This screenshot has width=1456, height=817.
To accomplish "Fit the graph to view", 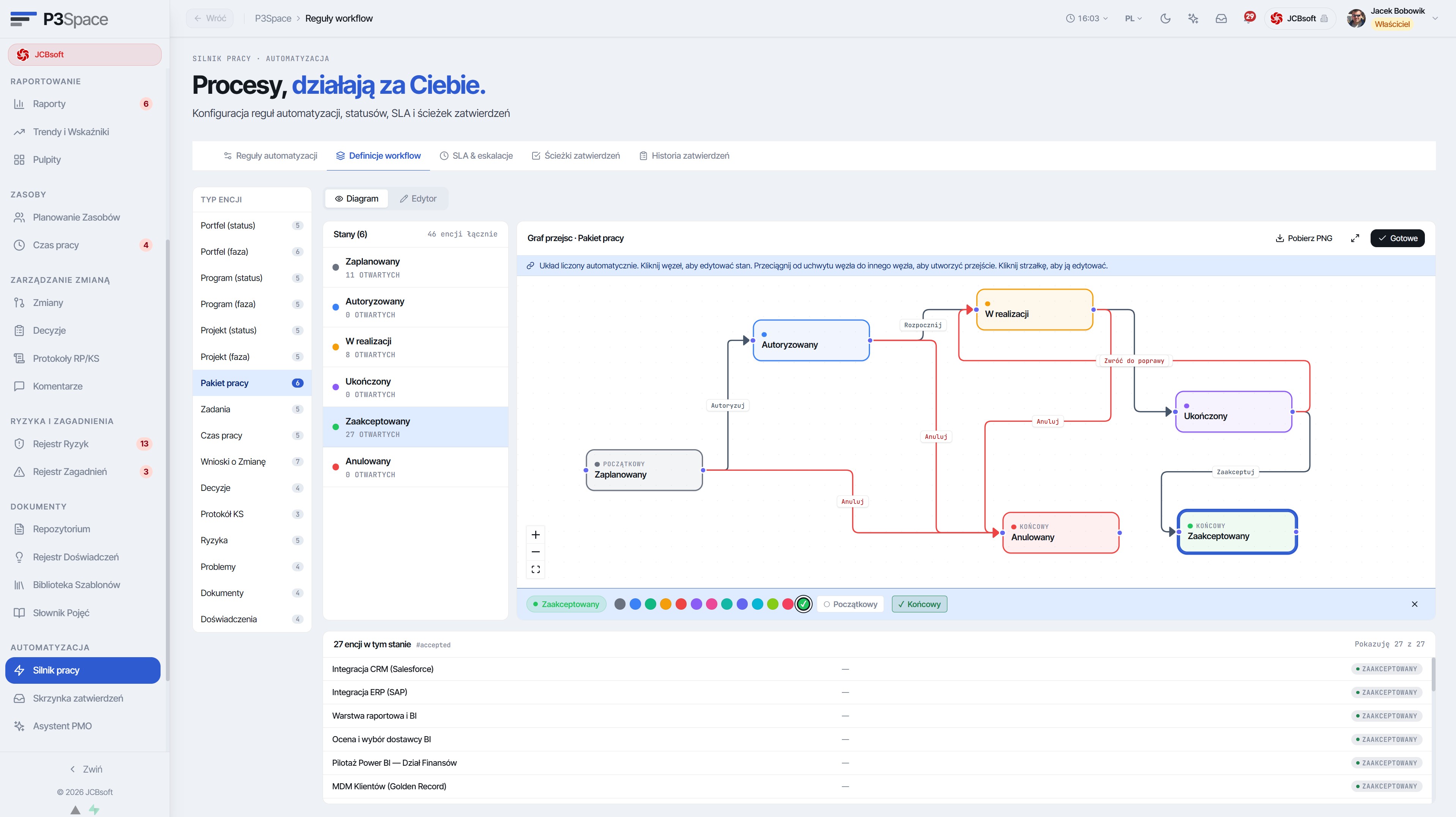I will [x=535, y=569].
